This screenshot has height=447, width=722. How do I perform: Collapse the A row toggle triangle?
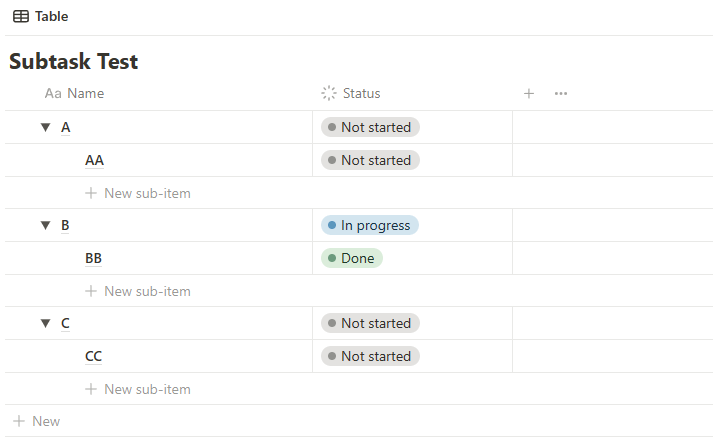point(45,127)
